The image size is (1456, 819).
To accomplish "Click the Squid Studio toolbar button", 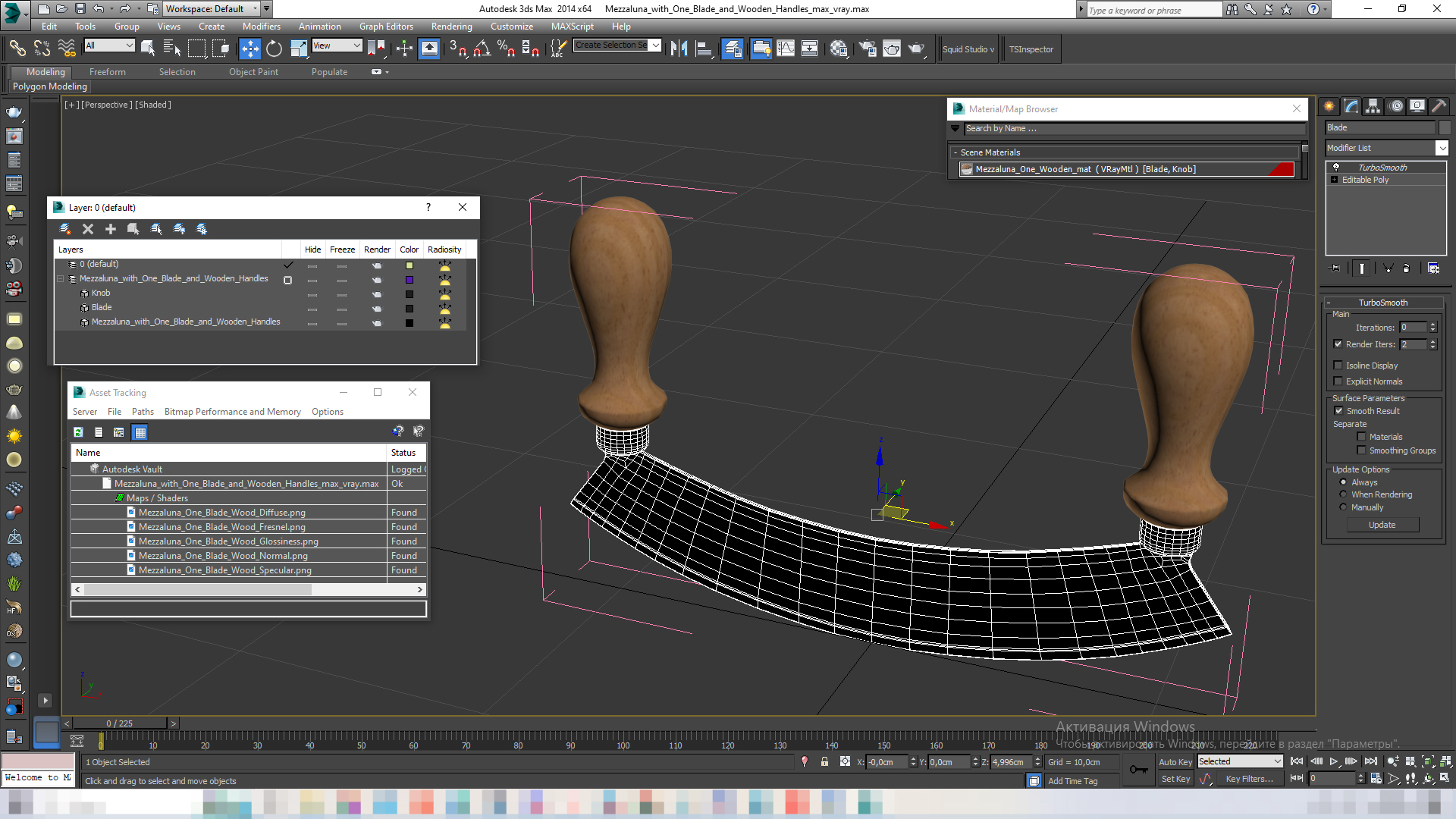I will click(x=968, y=49).
